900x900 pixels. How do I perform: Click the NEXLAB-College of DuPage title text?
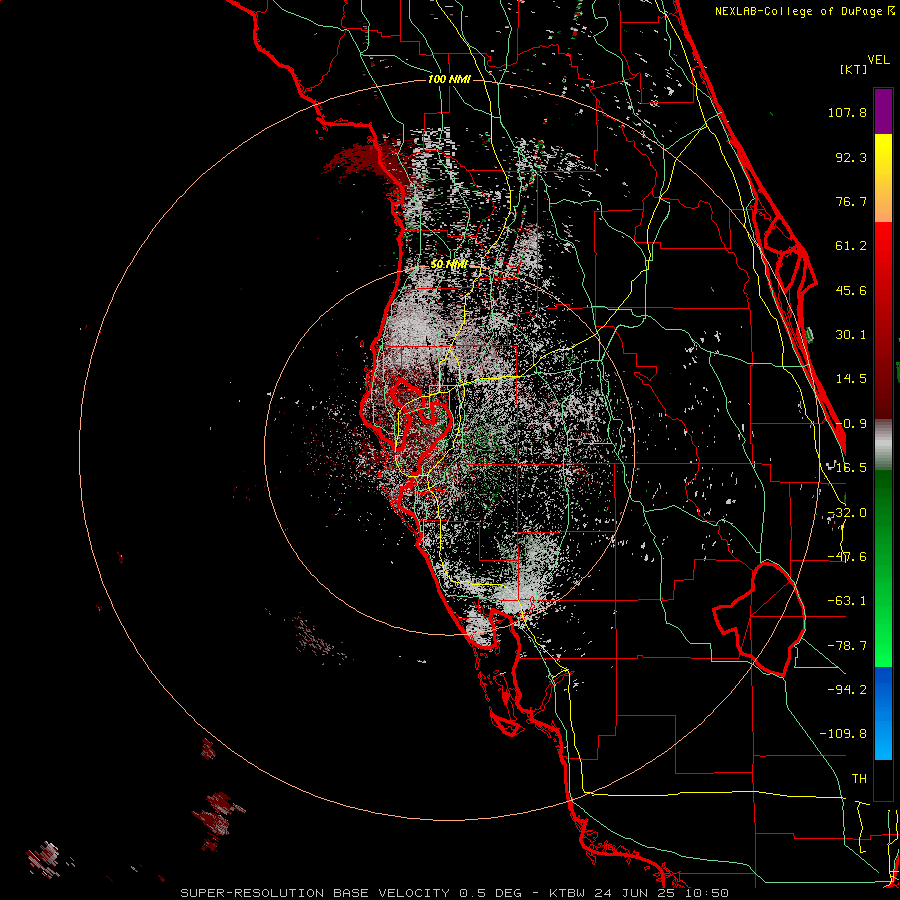(x=804, y=11)
